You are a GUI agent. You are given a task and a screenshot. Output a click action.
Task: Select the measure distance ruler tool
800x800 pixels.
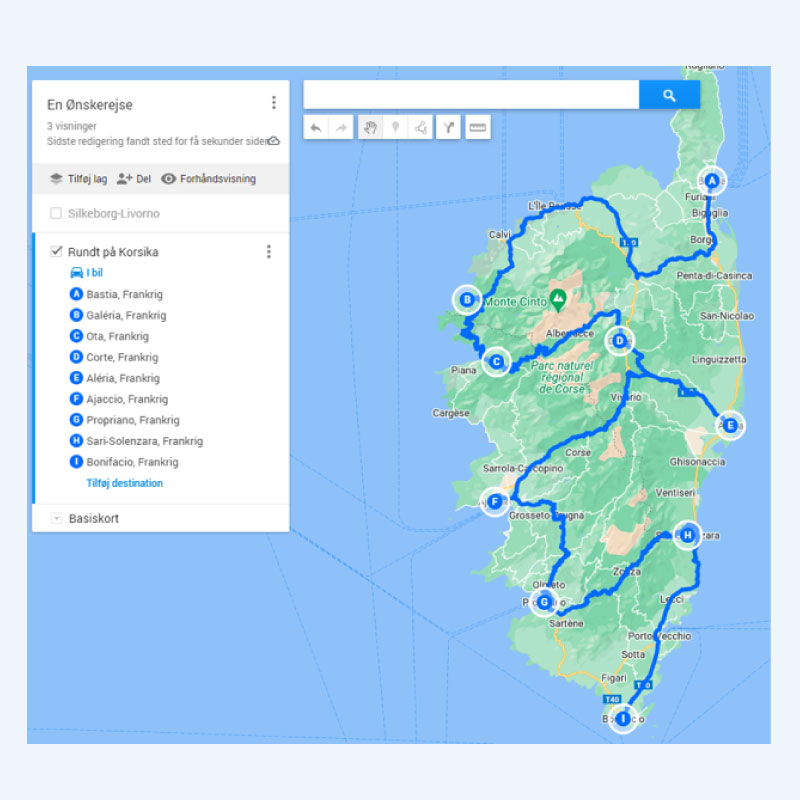pyautogui.click(x=478, y=128)
